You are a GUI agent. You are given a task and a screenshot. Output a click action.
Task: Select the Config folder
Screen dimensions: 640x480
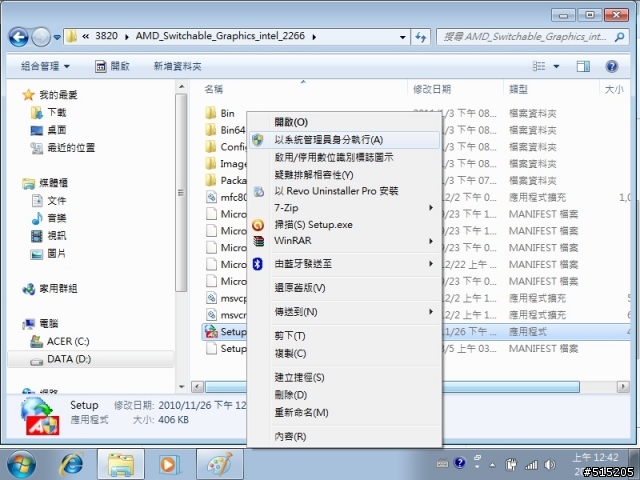pyautogui.click(x=225, y=147)
